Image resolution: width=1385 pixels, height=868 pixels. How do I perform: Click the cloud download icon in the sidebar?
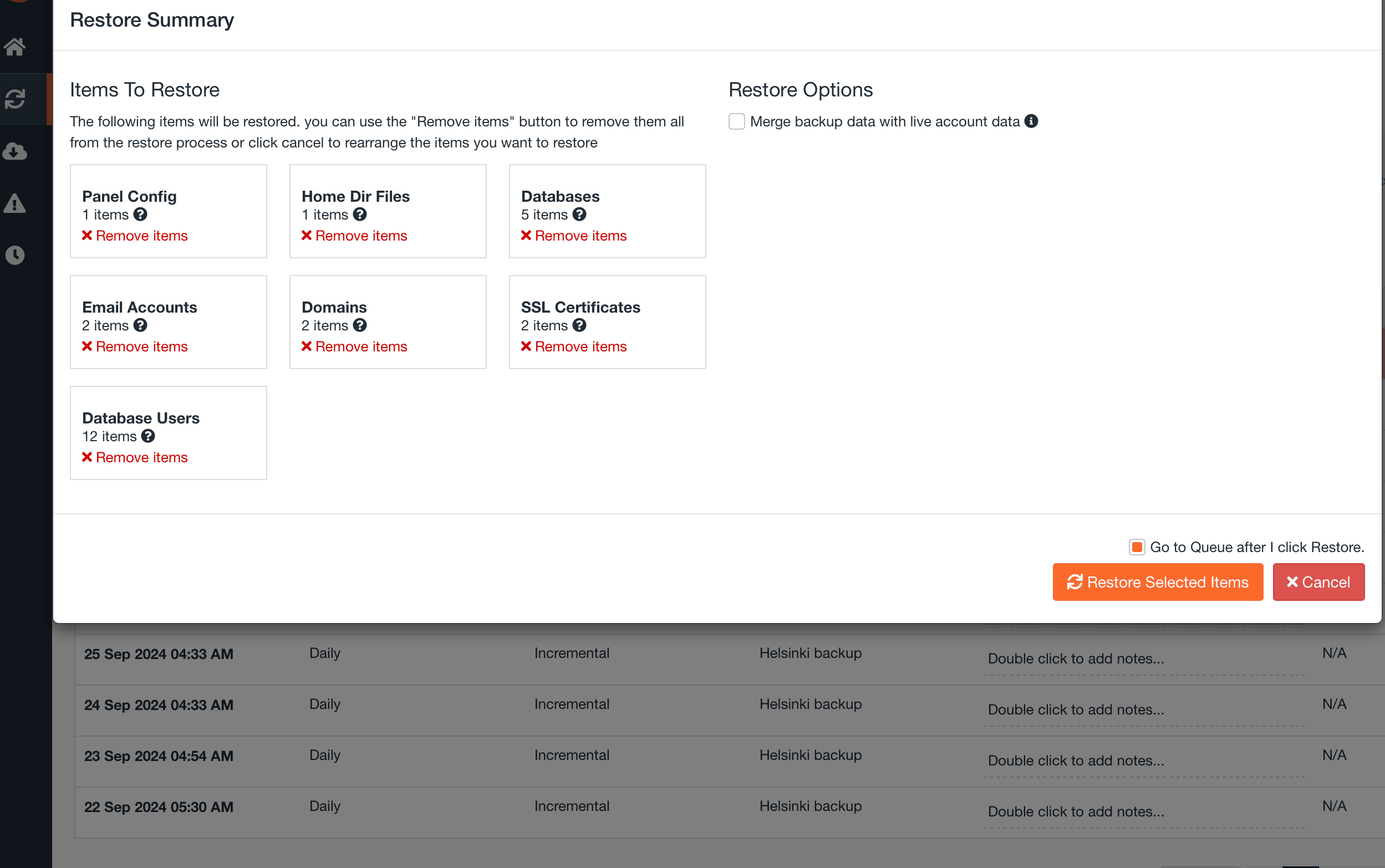tap(15, 151)
